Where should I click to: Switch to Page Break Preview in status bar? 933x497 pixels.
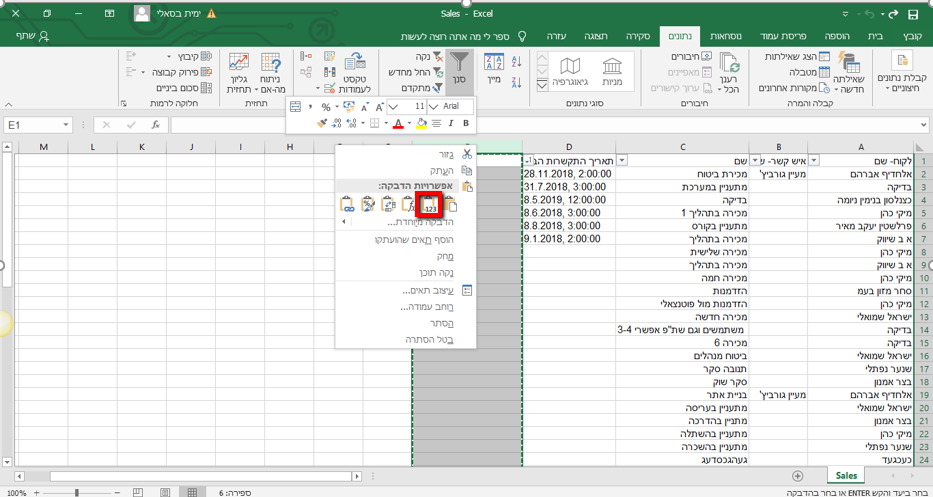(137, 493)
